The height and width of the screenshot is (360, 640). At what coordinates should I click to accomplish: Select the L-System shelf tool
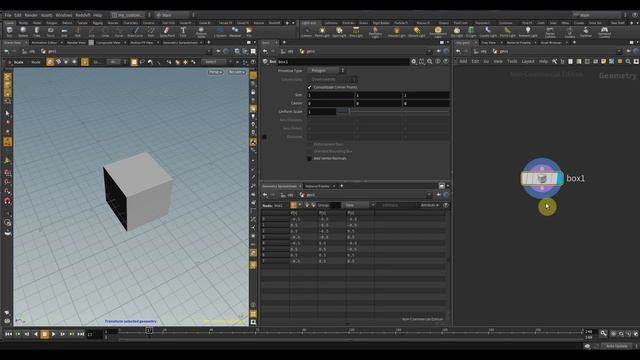pos(220,32)
